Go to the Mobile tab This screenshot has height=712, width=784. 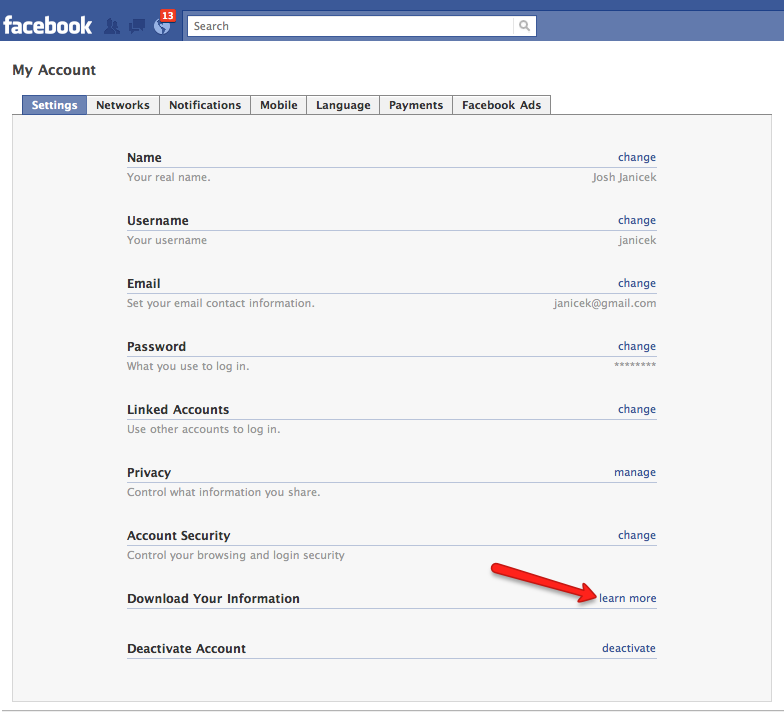point(278,105)
